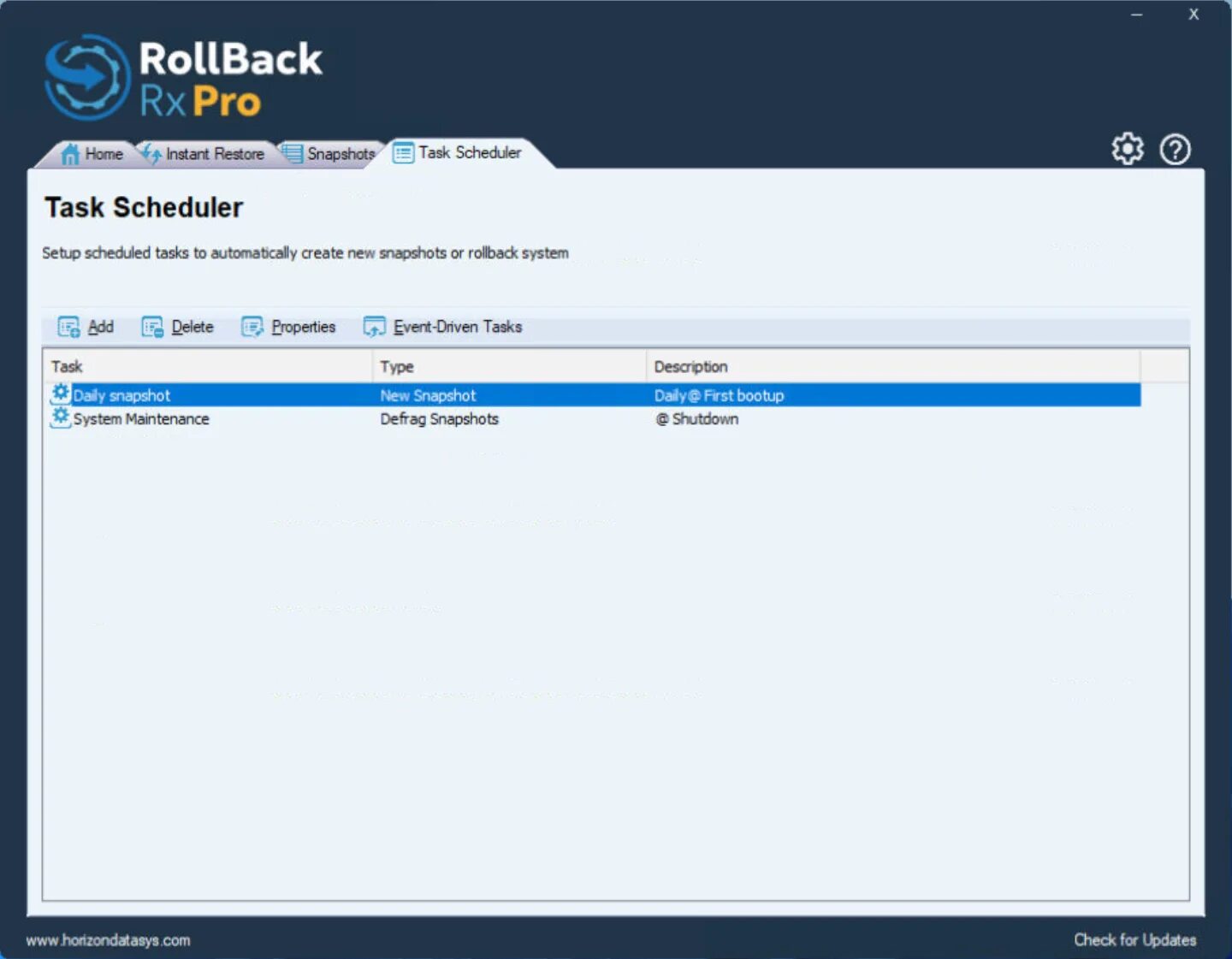The height and width of the screenshot is (959, 1232).
Task: Click the Add task icon
Action: [68, 327]
